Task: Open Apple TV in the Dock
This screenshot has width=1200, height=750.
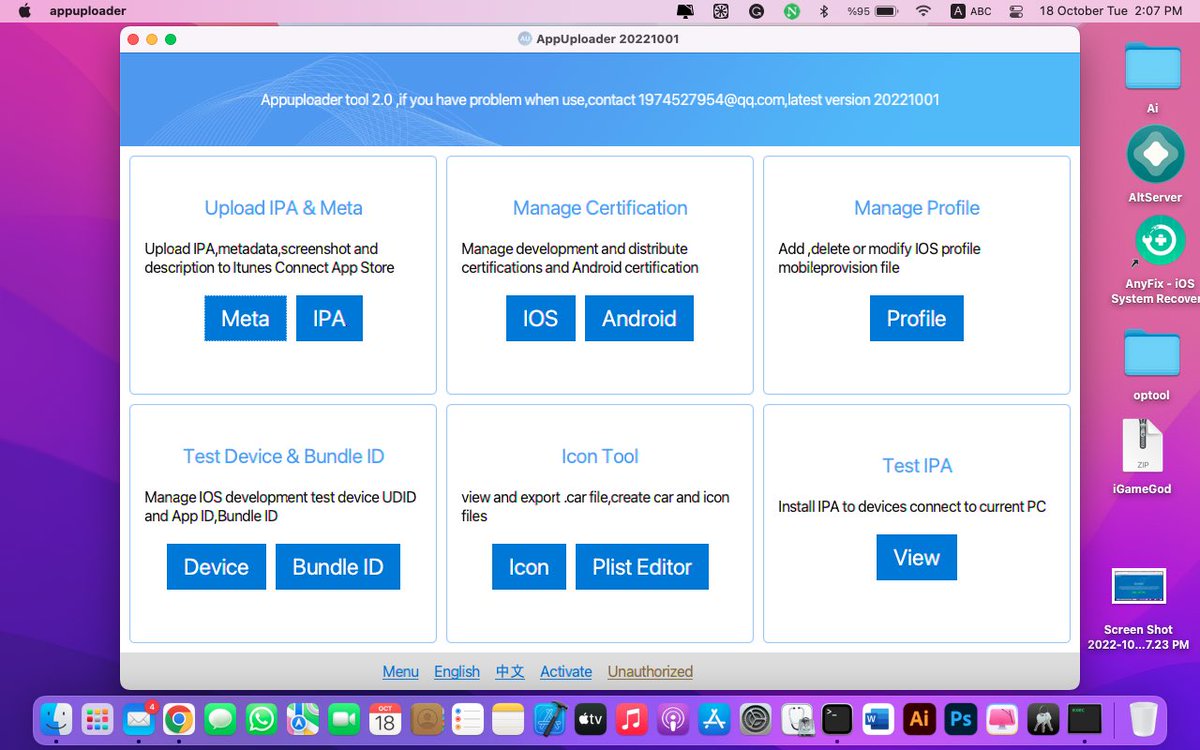Action: [x=590, y=718]
